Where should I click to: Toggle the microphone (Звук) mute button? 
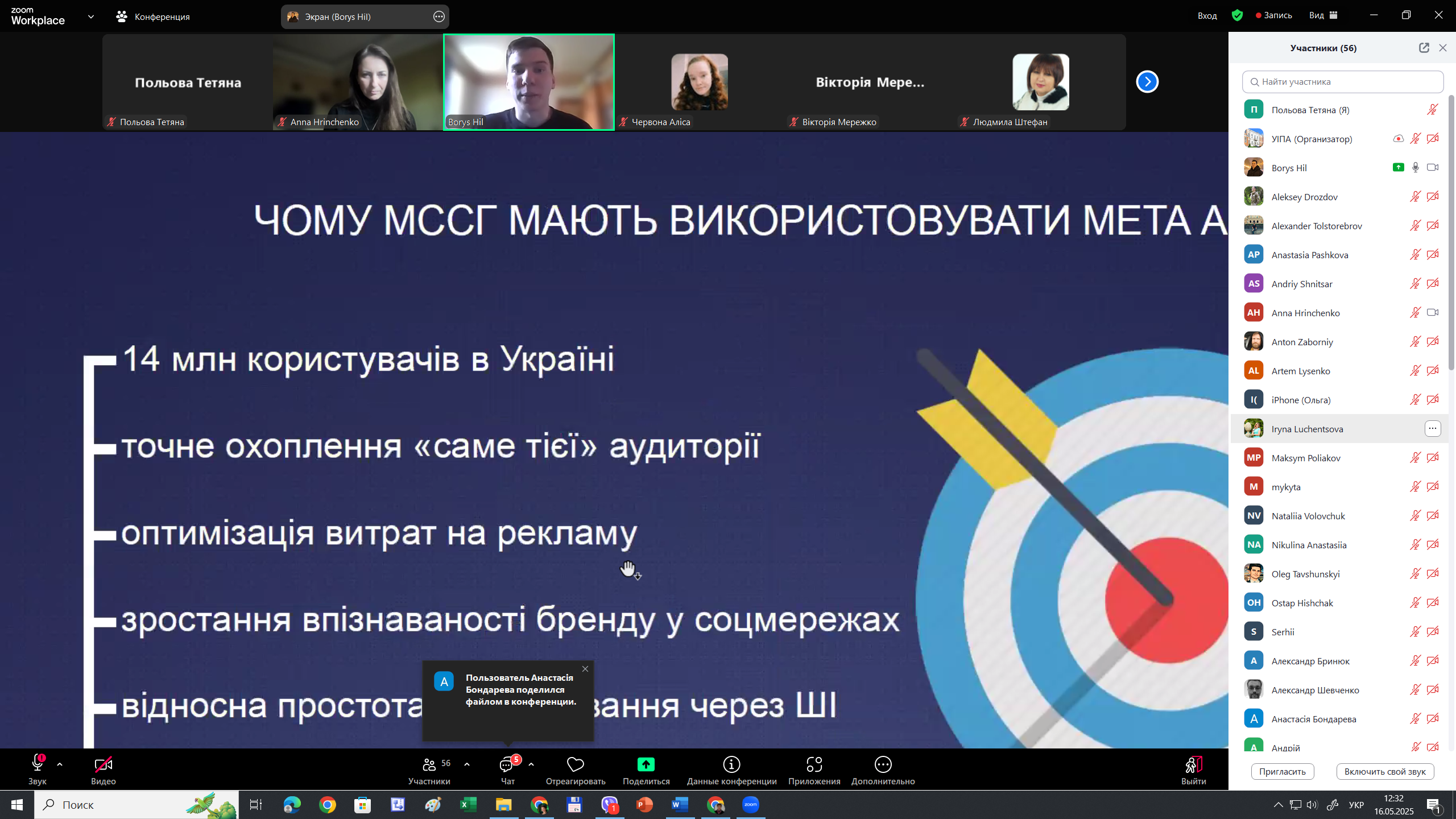[x=38, y=764]
